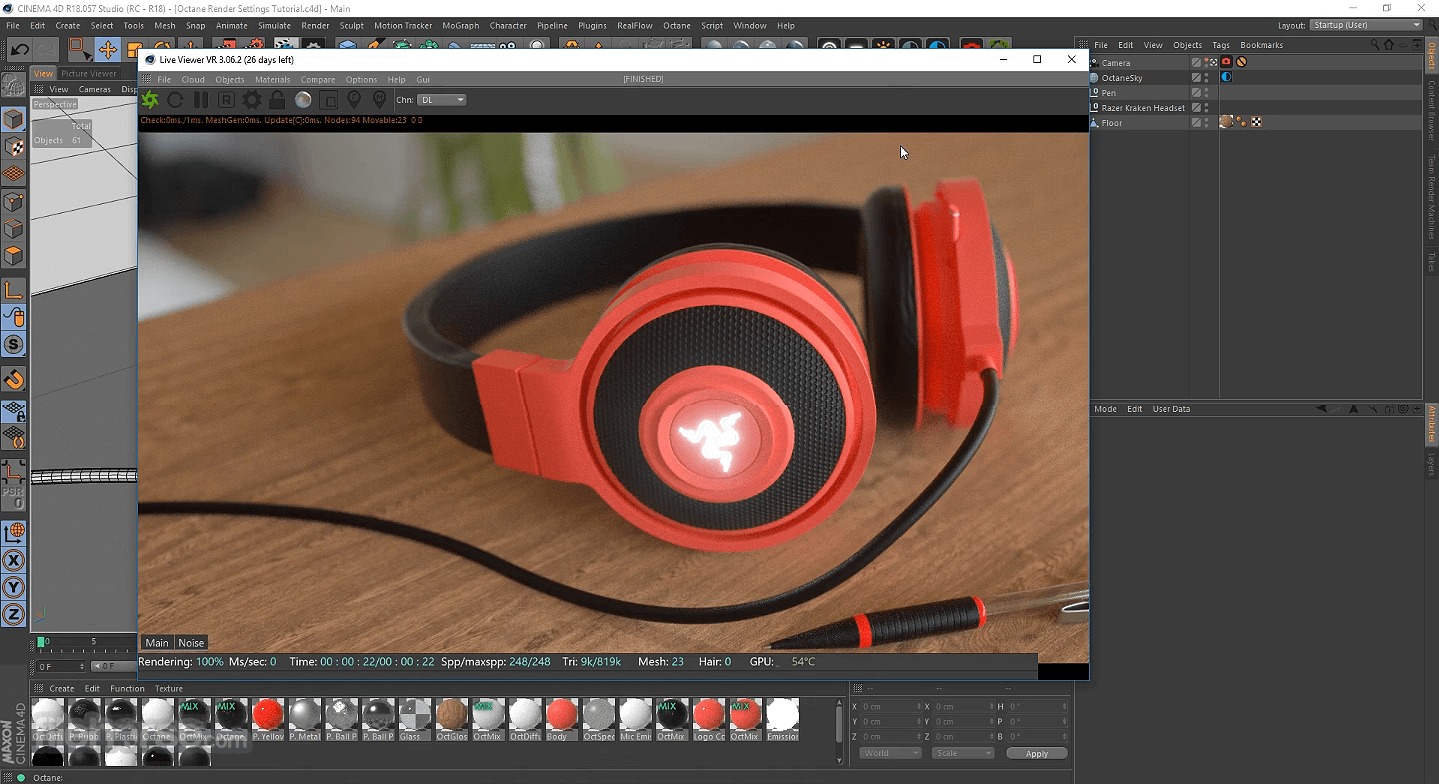Open Octane render settings gear icon
1439x784 pixels.
click(252, 100)
